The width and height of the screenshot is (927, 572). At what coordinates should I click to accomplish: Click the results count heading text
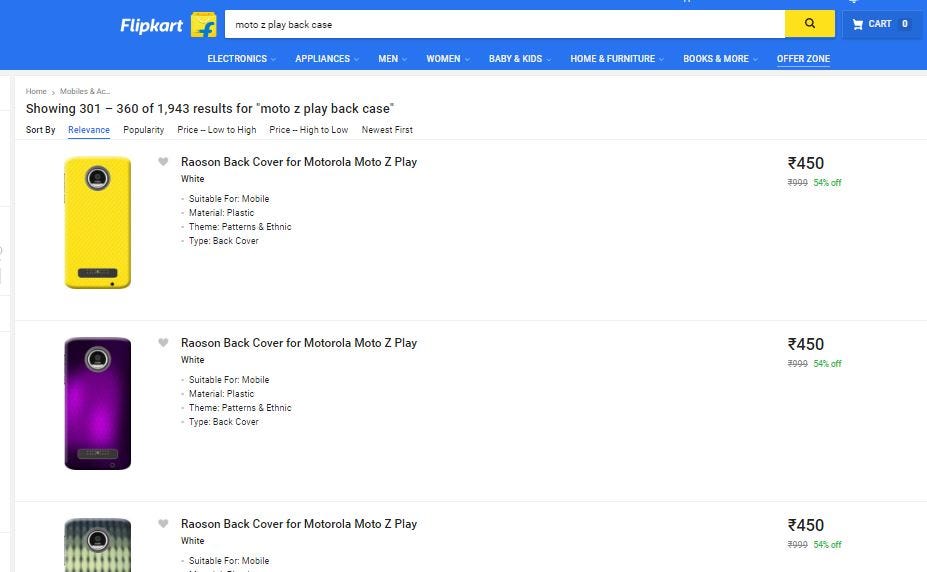[x=210, y=109]
